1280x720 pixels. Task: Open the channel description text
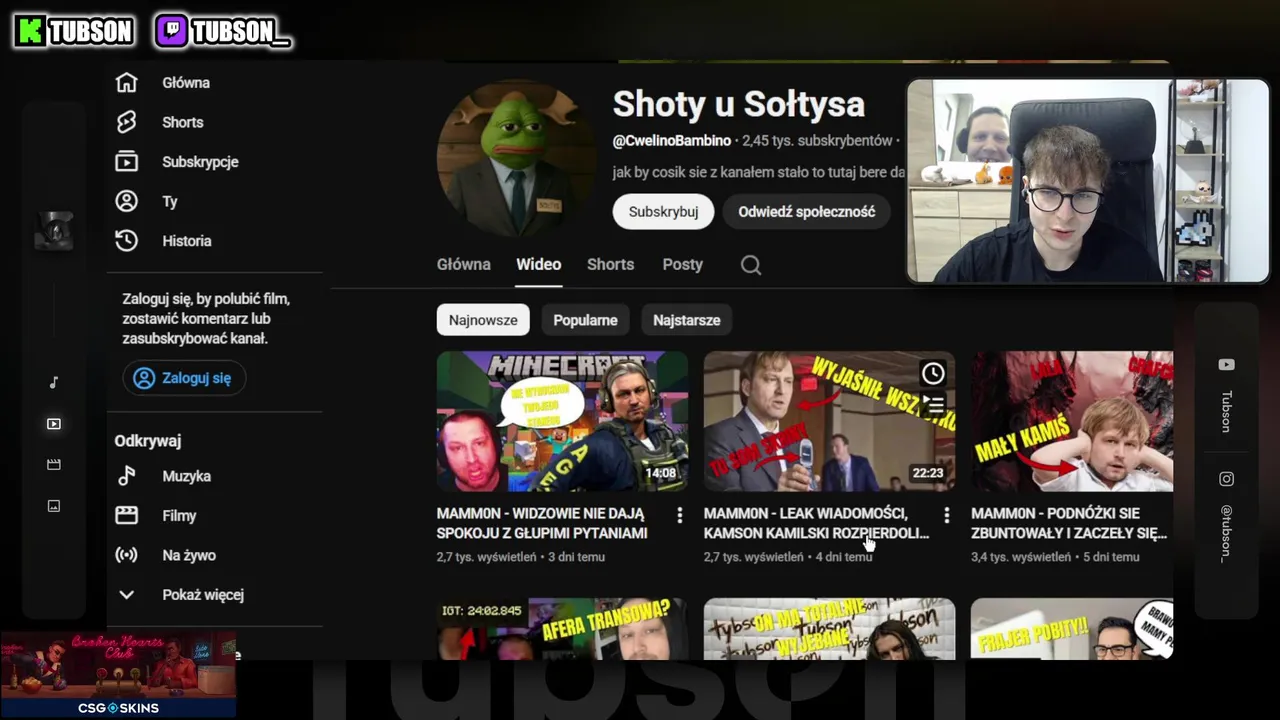(x=759, y=173)
